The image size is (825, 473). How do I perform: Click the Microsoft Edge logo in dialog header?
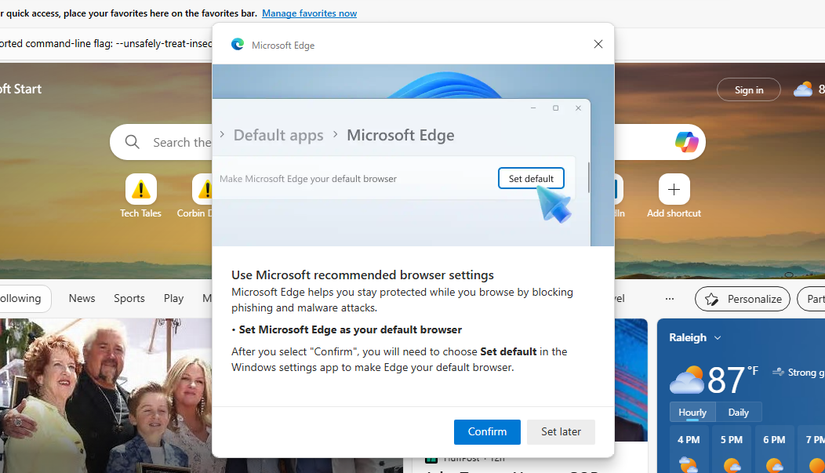[x=237, y=45]
